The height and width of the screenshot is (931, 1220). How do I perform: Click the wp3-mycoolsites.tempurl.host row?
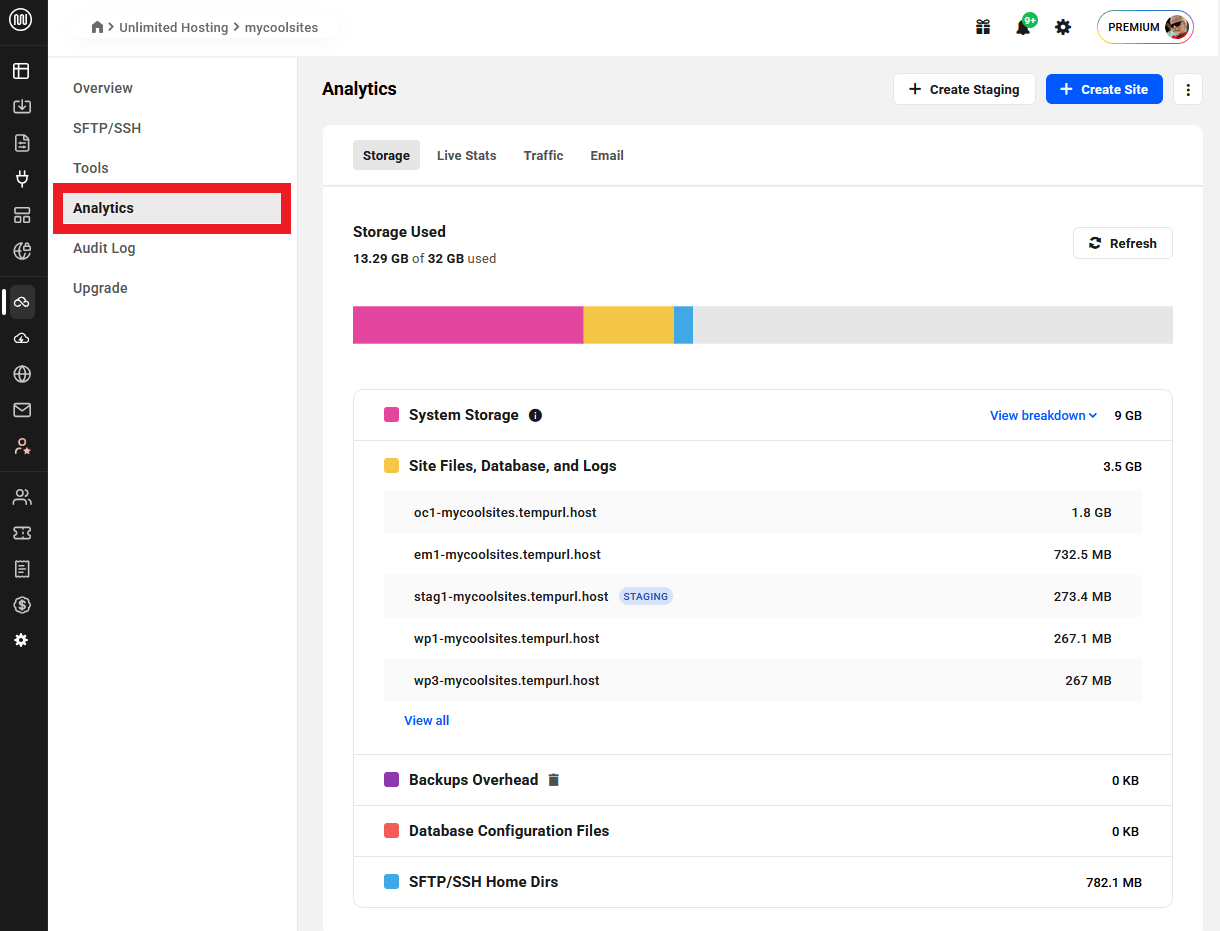point(763,680)
